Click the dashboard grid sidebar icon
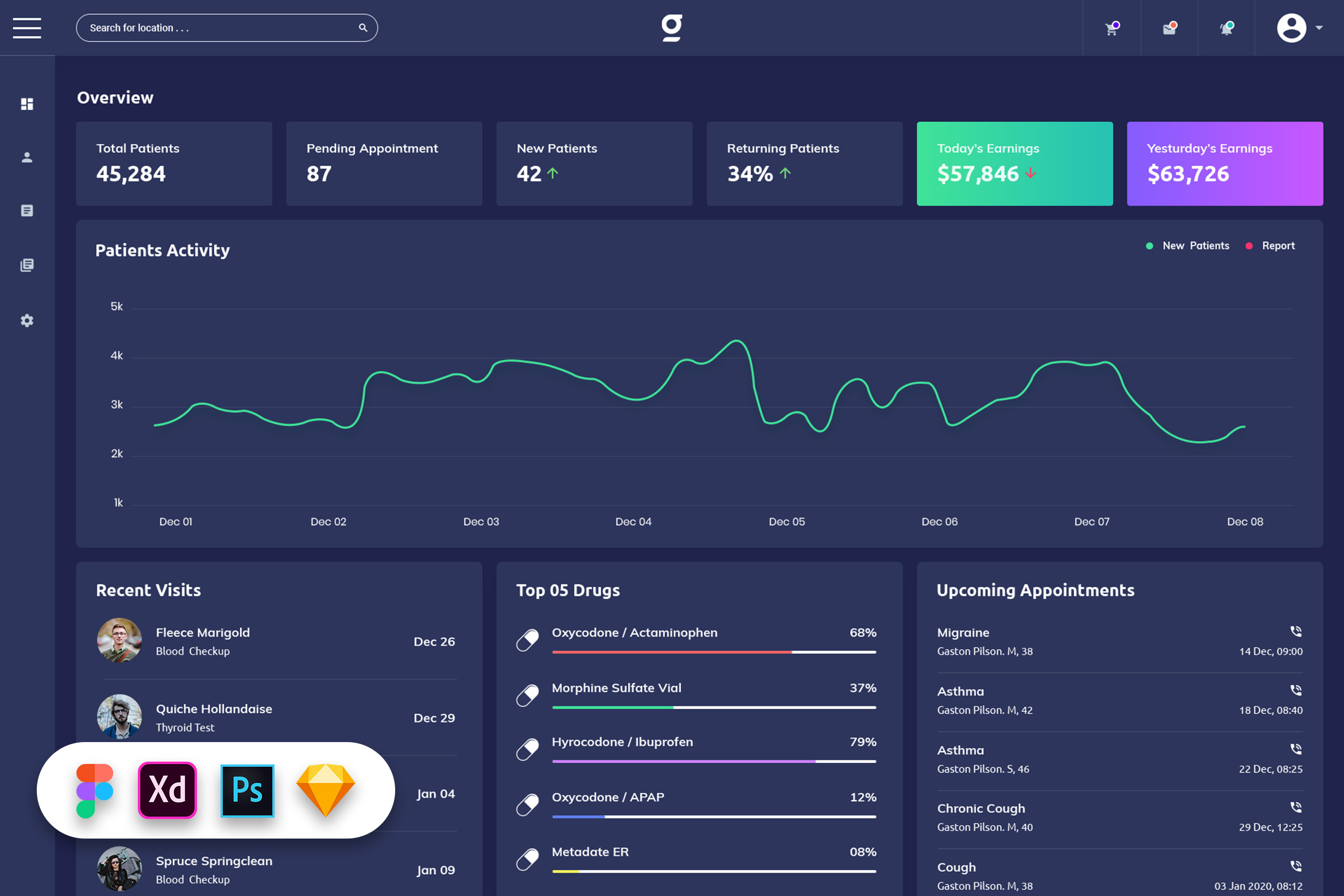This screenshot has height=896, width=1344. (27, 104)
